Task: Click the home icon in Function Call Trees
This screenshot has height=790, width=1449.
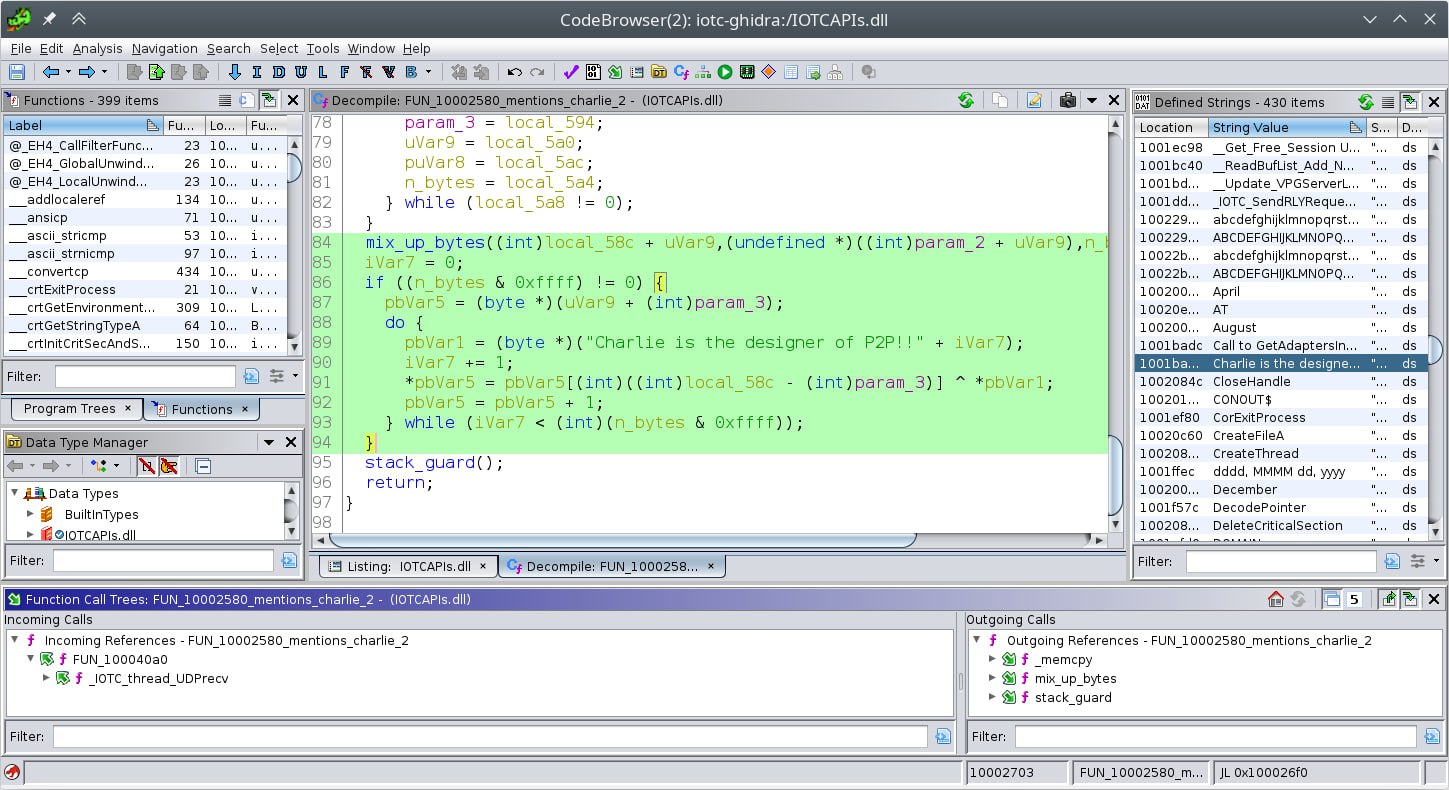Action: [1275, 599]
